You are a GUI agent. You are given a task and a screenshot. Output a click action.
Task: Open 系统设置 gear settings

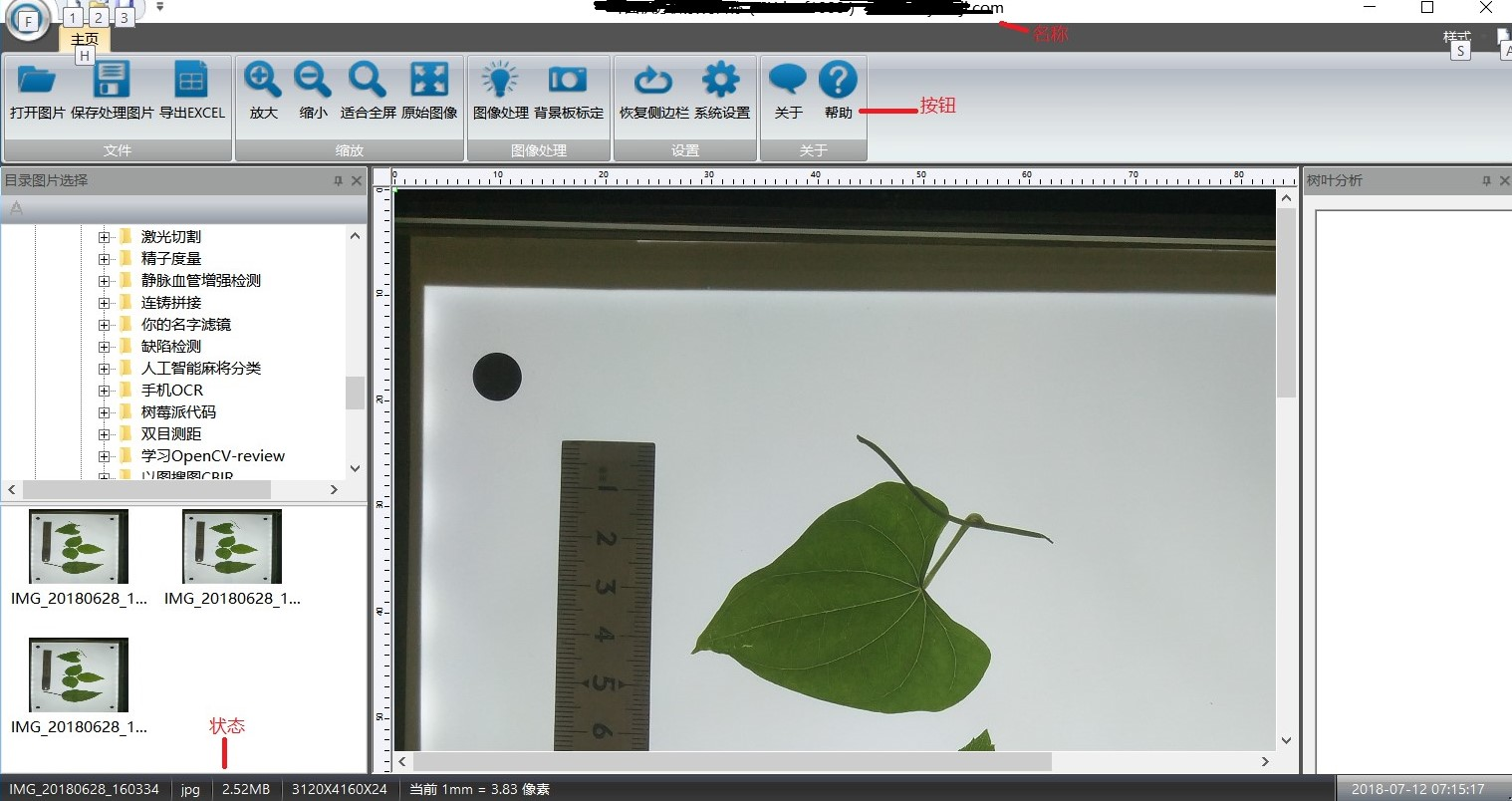tap(722, 91)
